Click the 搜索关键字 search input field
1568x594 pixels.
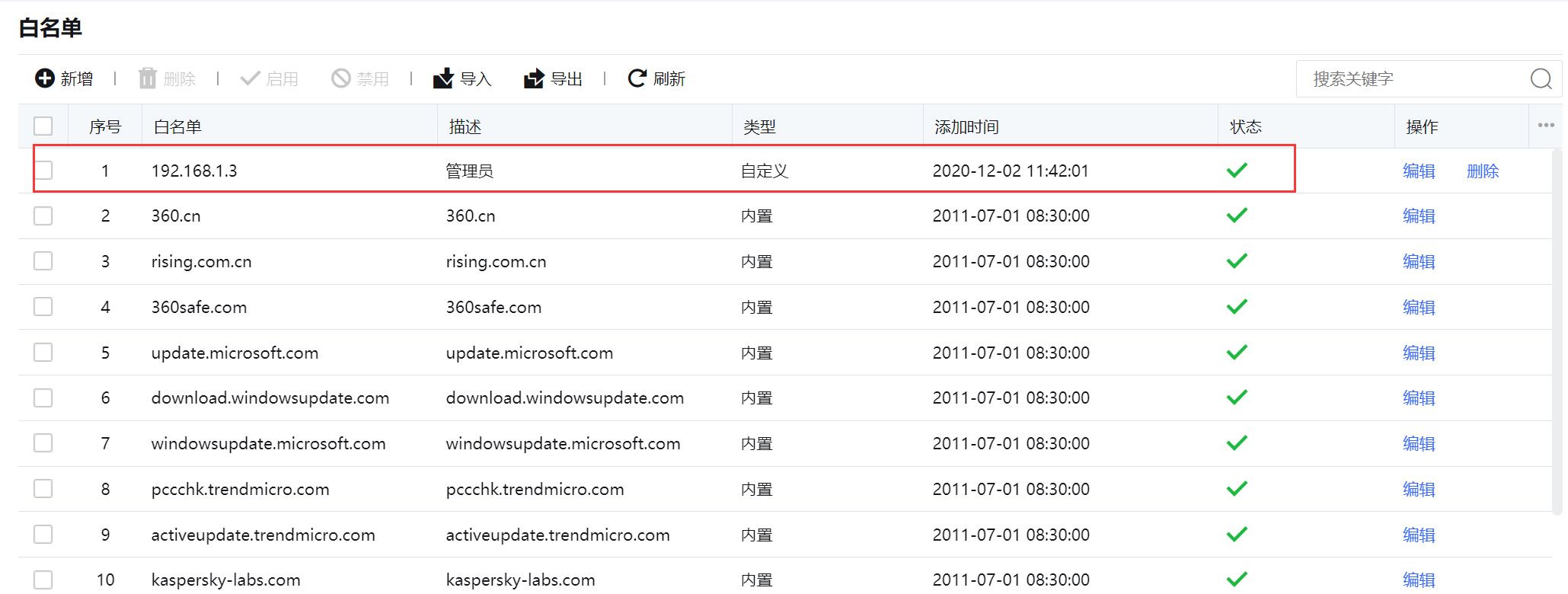tap(1409, 79)
